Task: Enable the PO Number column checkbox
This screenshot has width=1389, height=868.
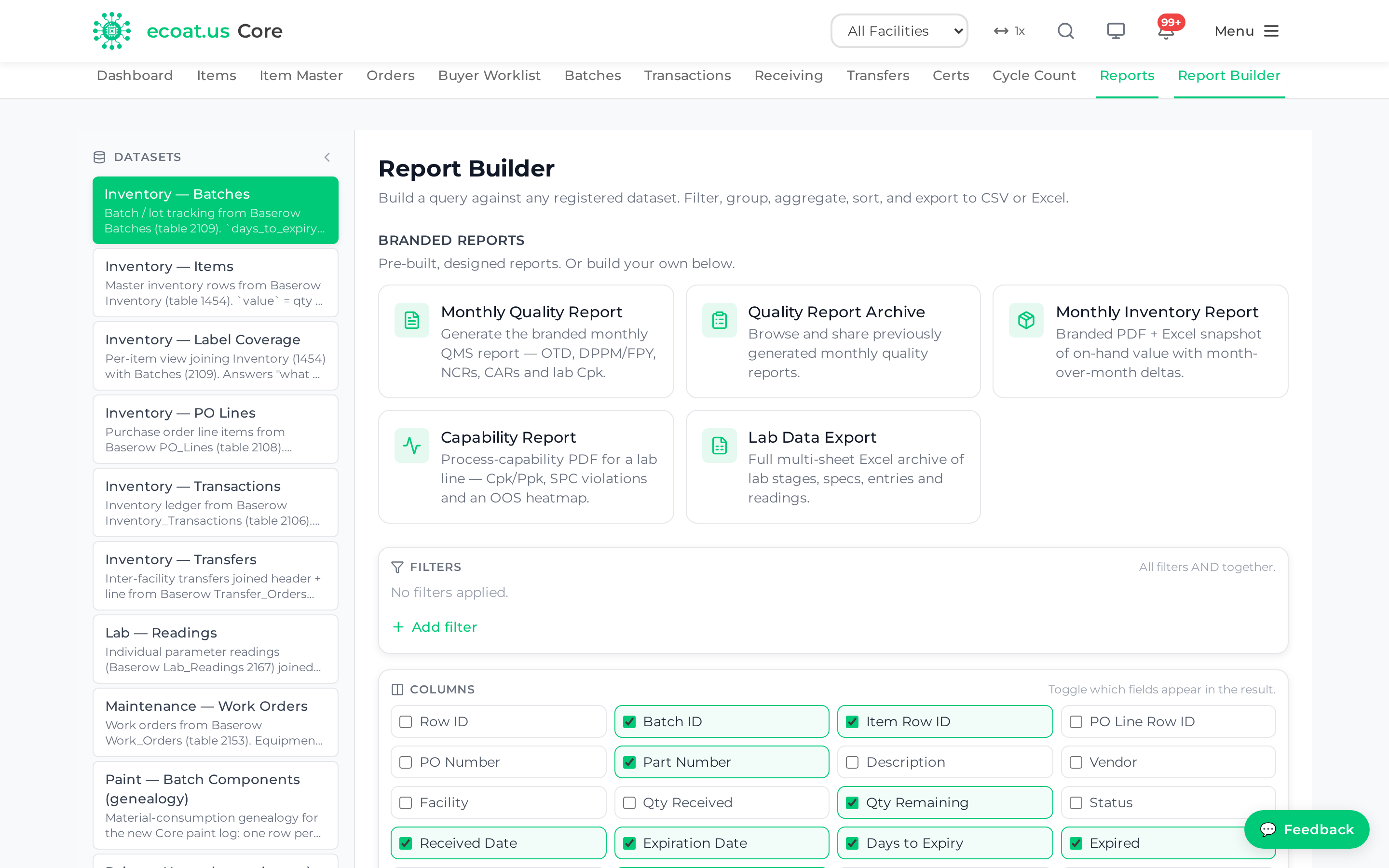Action: (406, 762)
